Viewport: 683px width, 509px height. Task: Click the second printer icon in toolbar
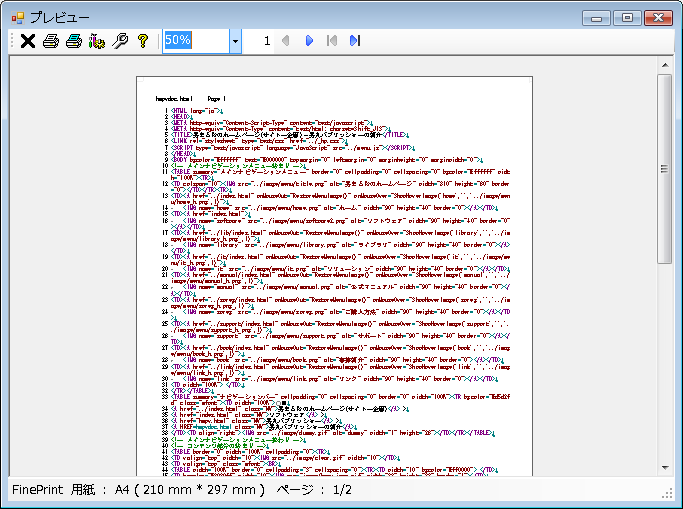tap(74, 41)
